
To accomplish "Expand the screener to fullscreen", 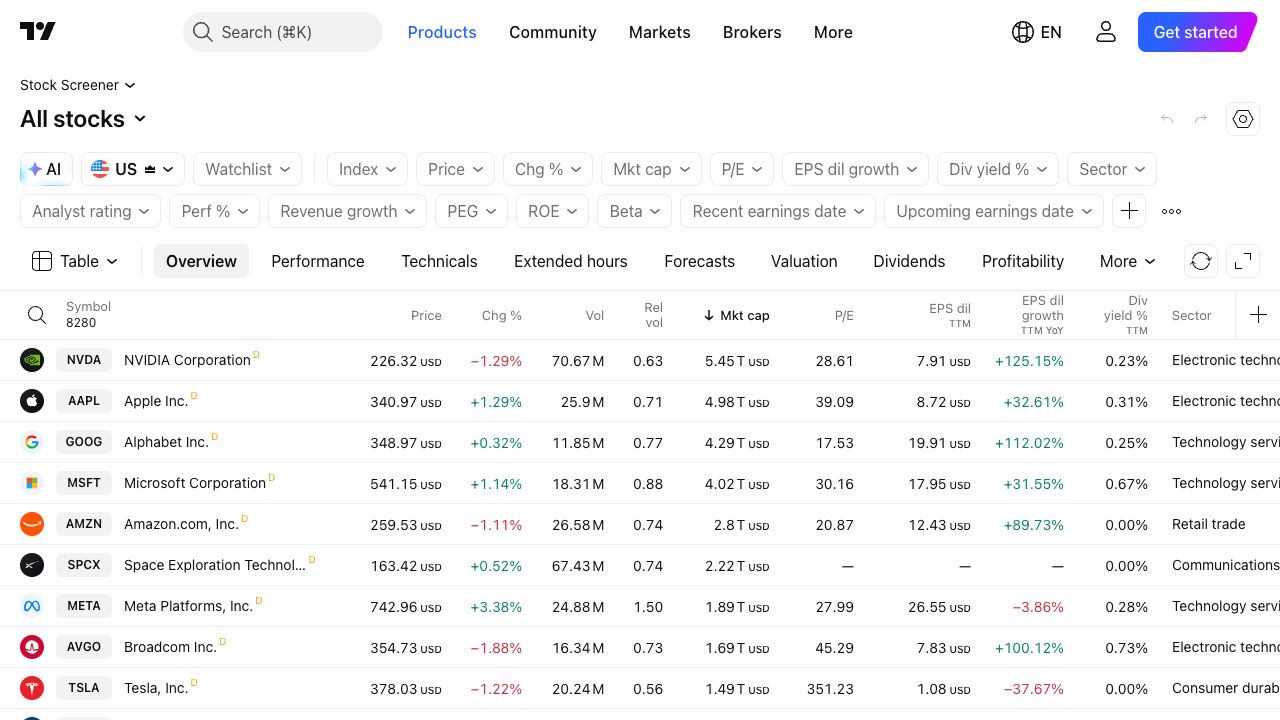I will pos(1243,261).
